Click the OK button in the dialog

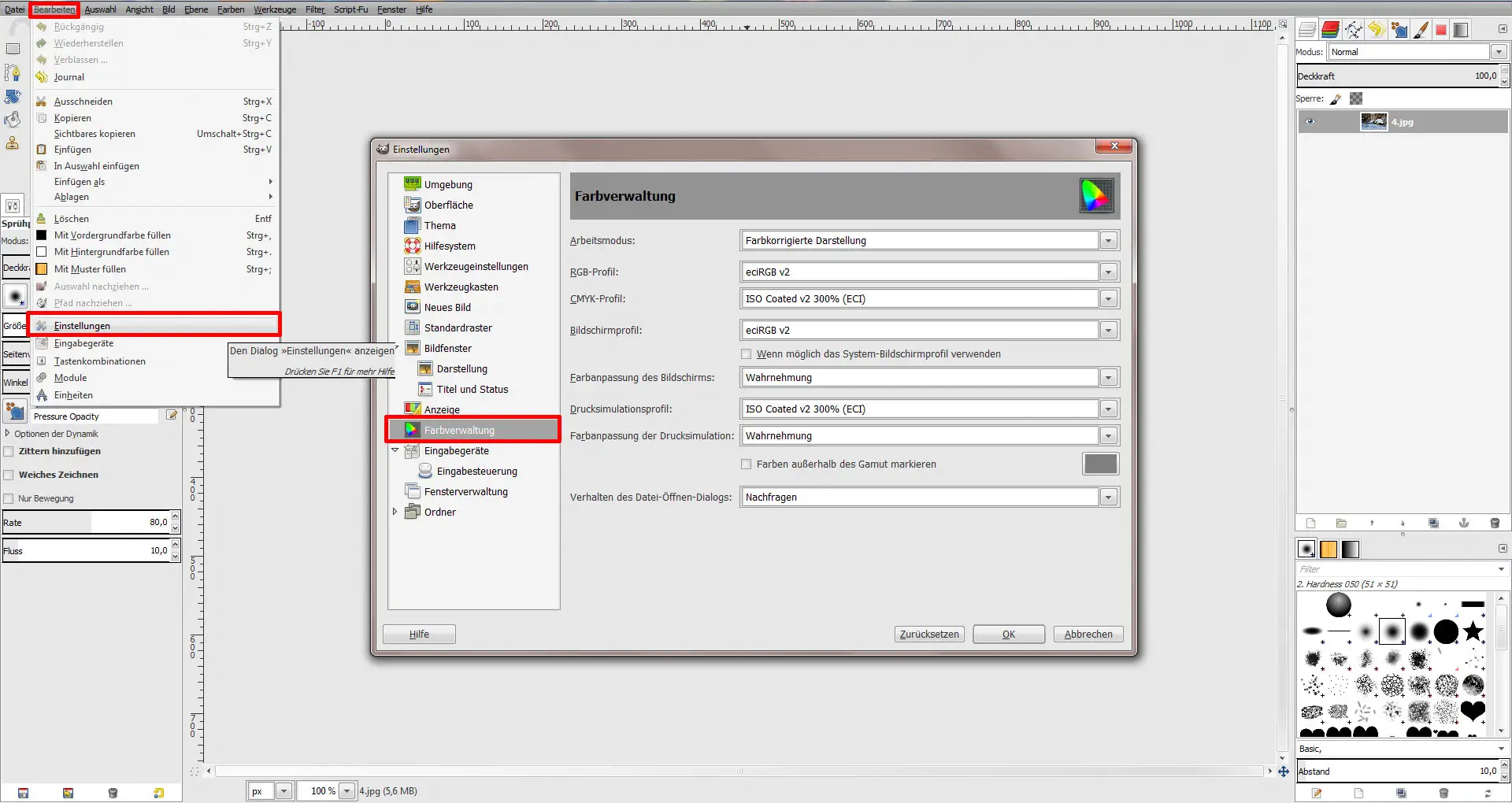(1008, 634)
